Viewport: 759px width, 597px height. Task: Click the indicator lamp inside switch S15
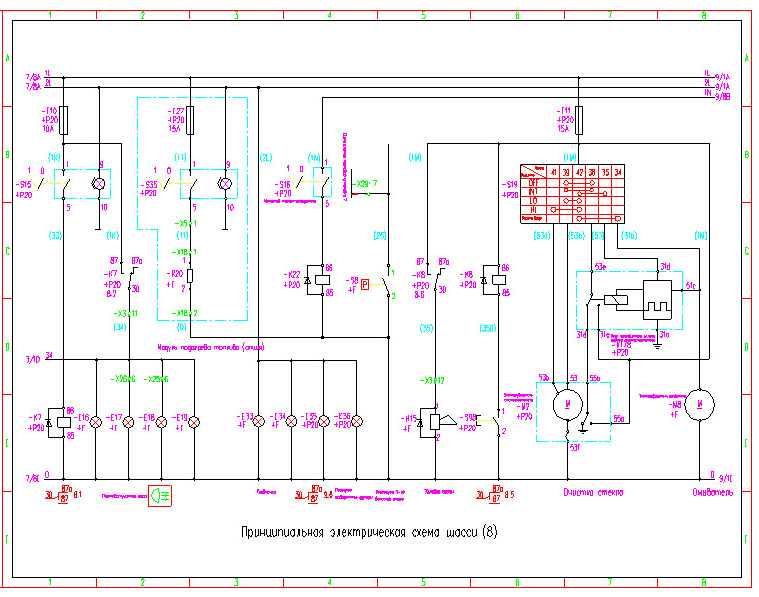(99, 184)
